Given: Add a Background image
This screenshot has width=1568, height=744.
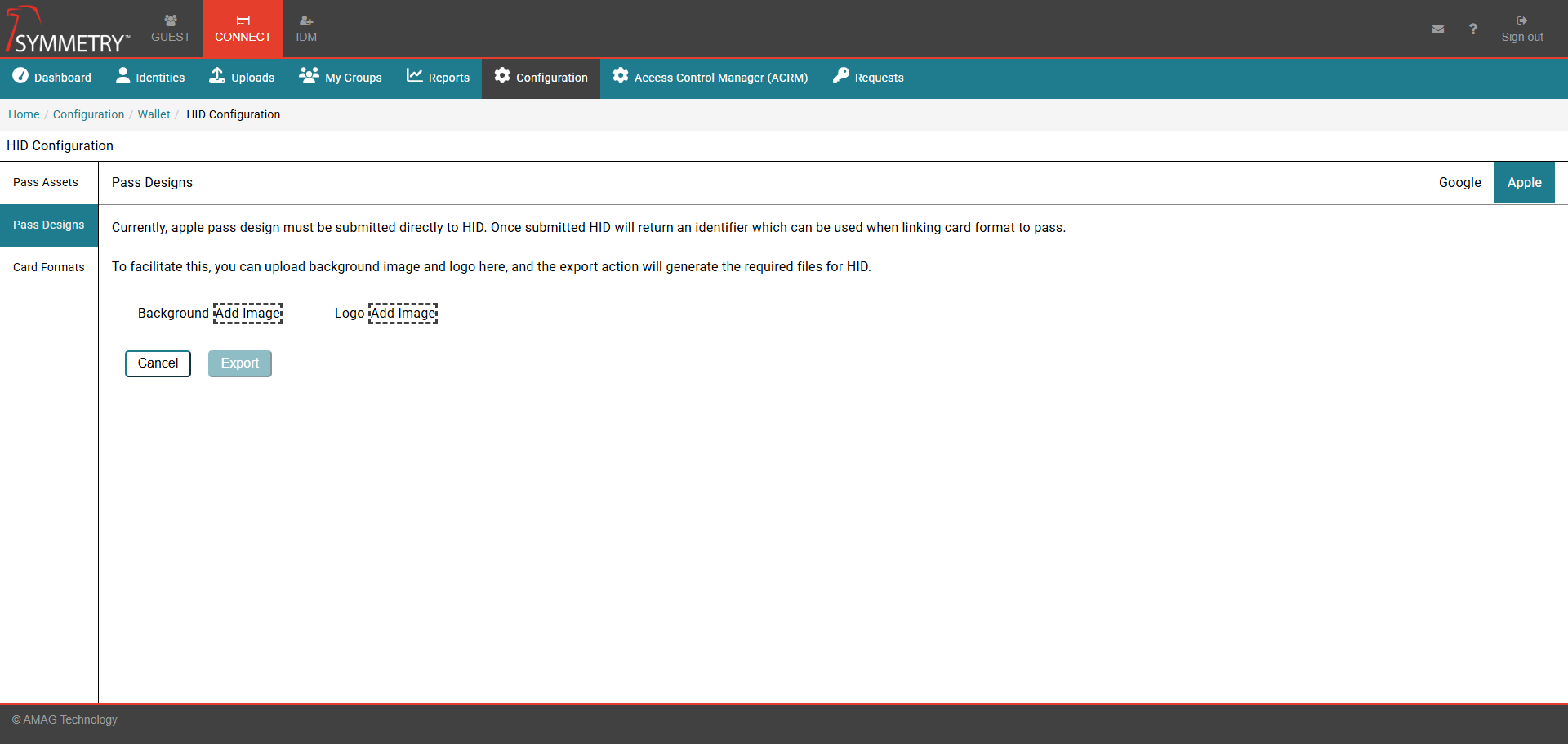Looking at the screenshot, I should 247,314.
